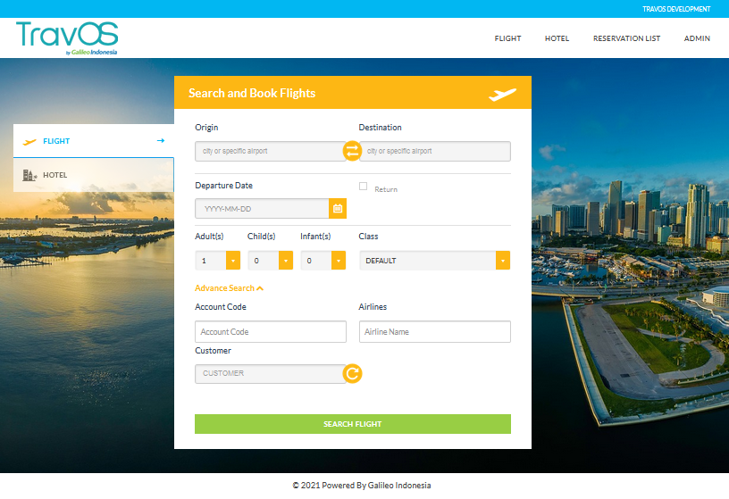Click the airplane icon beside FLIGHT in the sidebar

click(30, 141)
